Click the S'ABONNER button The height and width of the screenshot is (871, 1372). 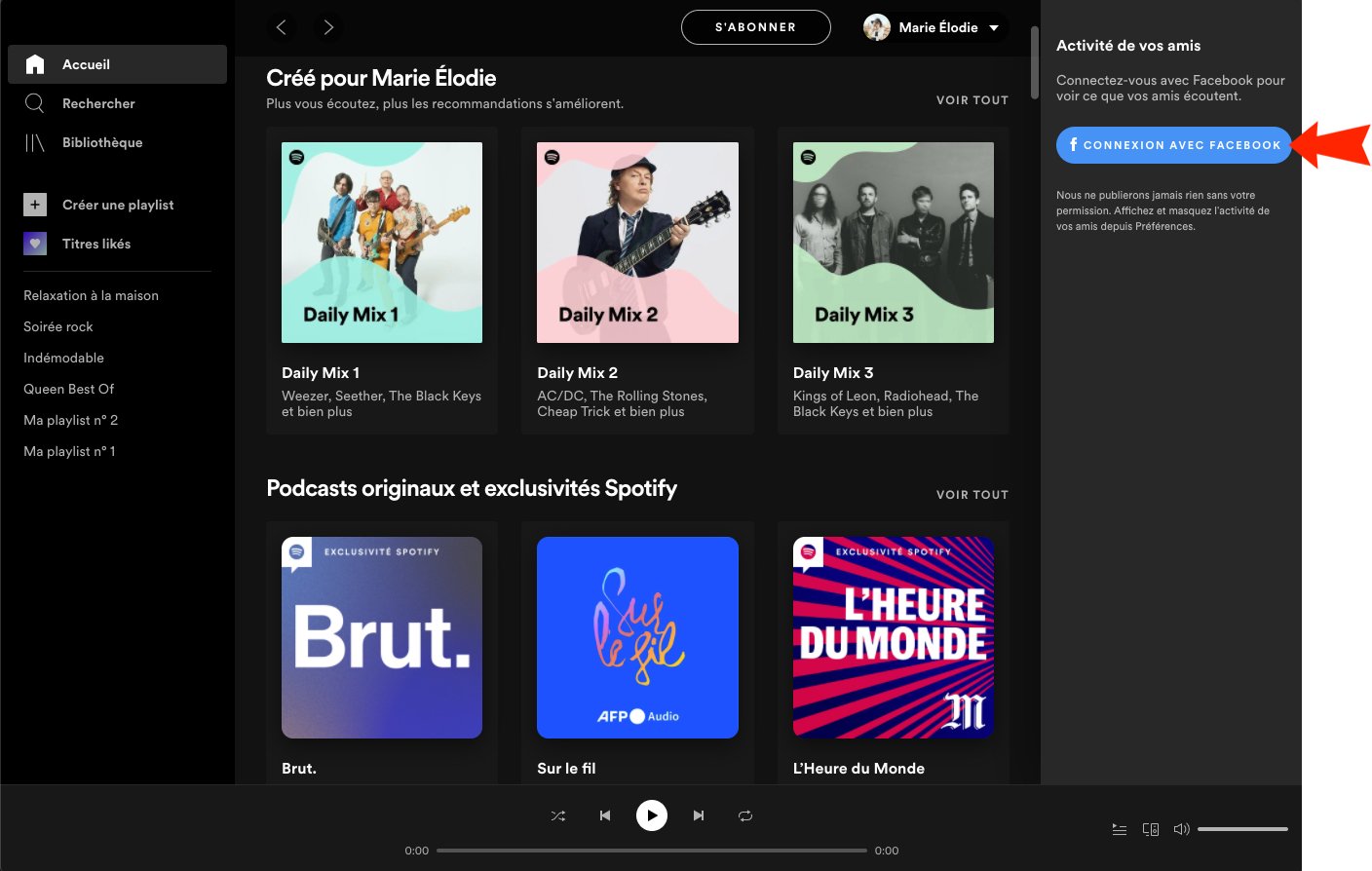[x=755, y=27]
